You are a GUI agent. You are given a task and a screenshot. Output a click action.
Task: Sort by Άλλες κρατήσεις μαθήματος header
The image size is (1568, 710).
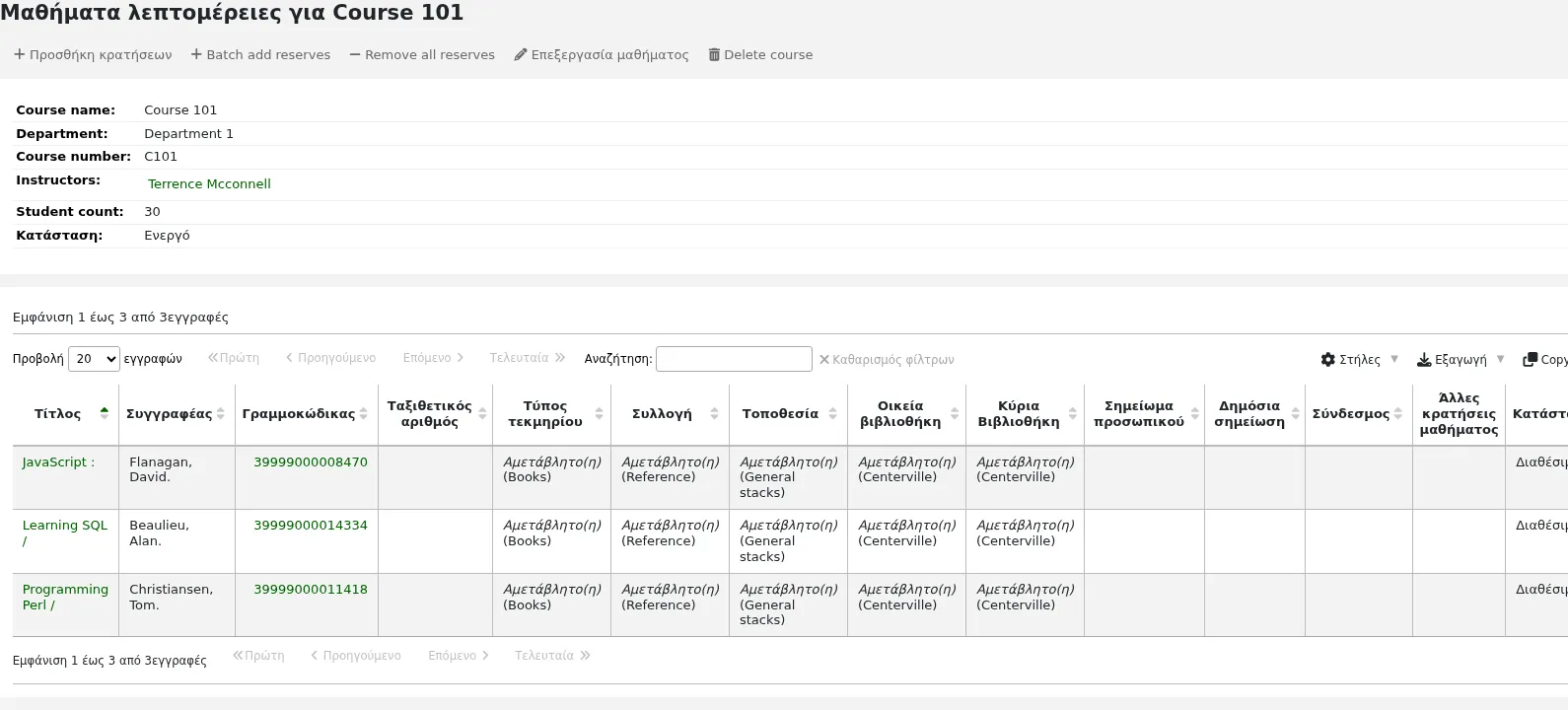click(1459, 413)
